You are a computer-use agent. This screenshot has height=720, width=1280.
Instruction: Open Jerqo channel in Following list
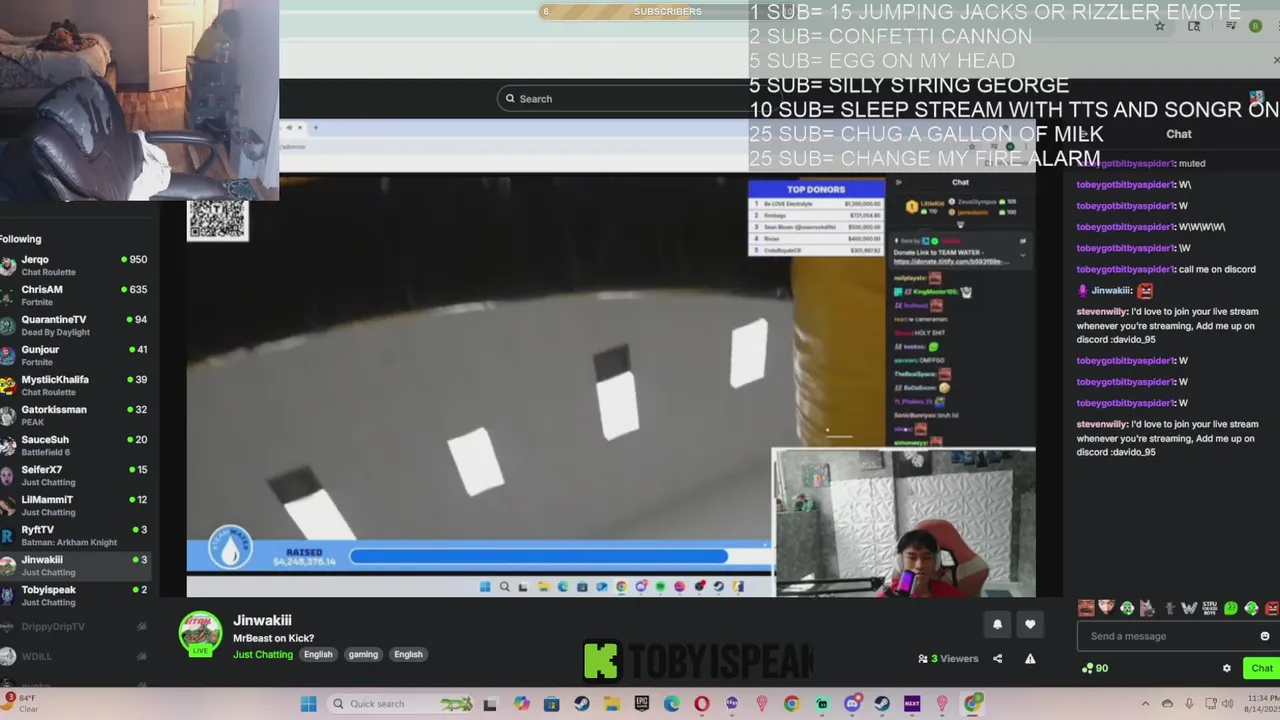tap(75, 265)
